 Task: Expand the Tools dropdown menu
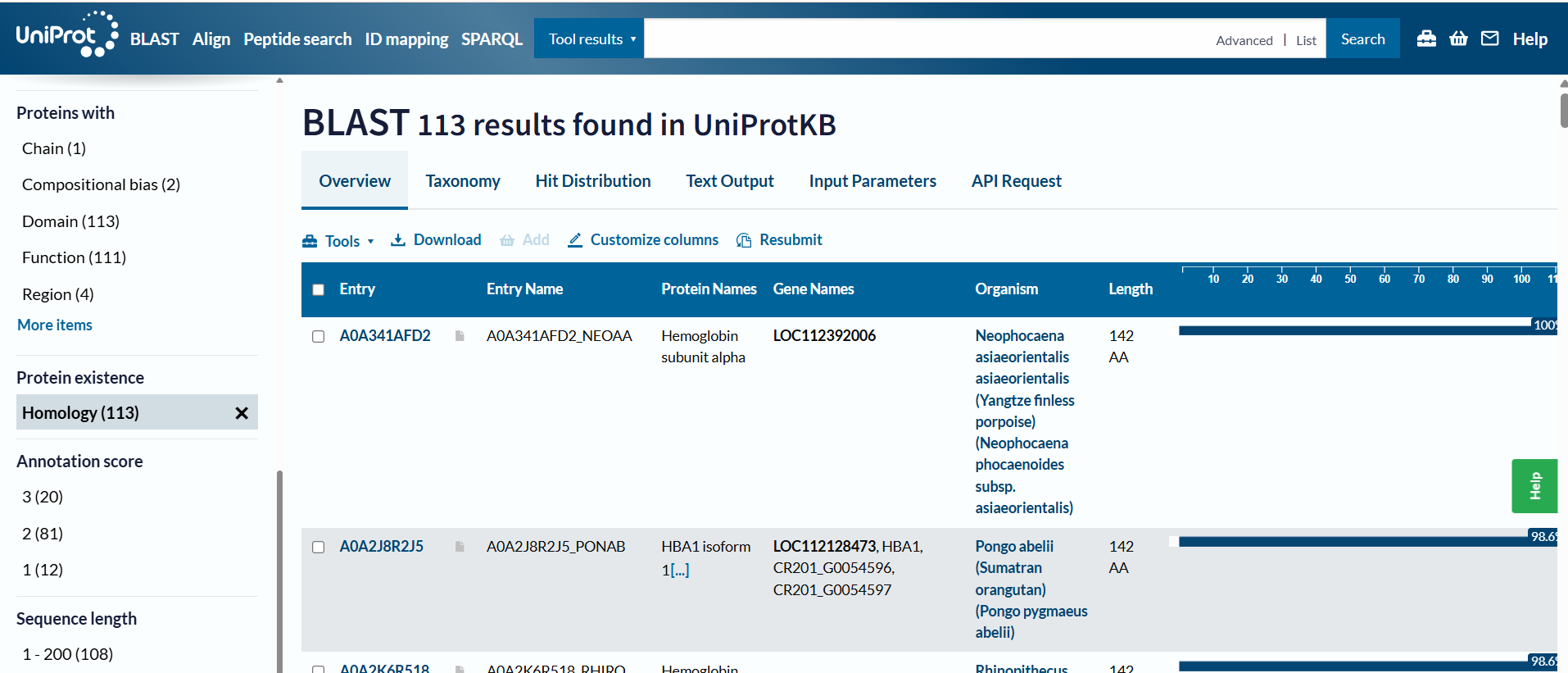(338, 241)
